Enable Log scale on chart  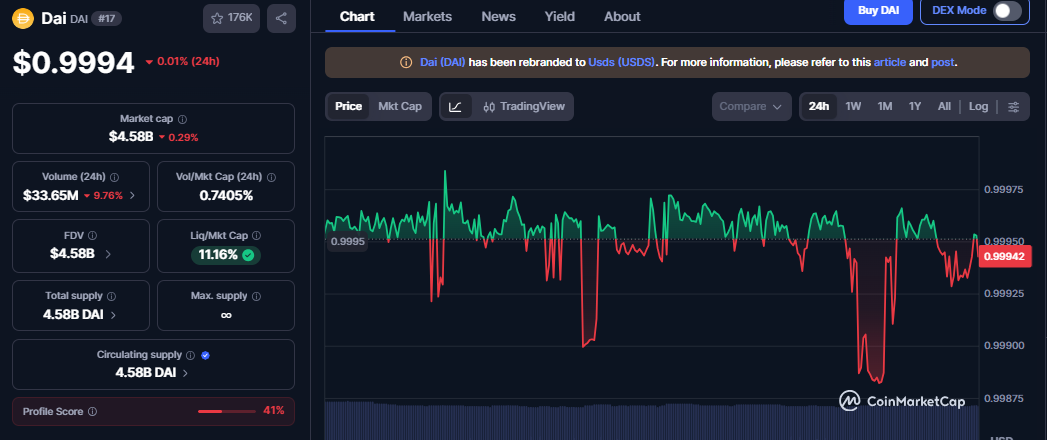click(x=978, y=106)
